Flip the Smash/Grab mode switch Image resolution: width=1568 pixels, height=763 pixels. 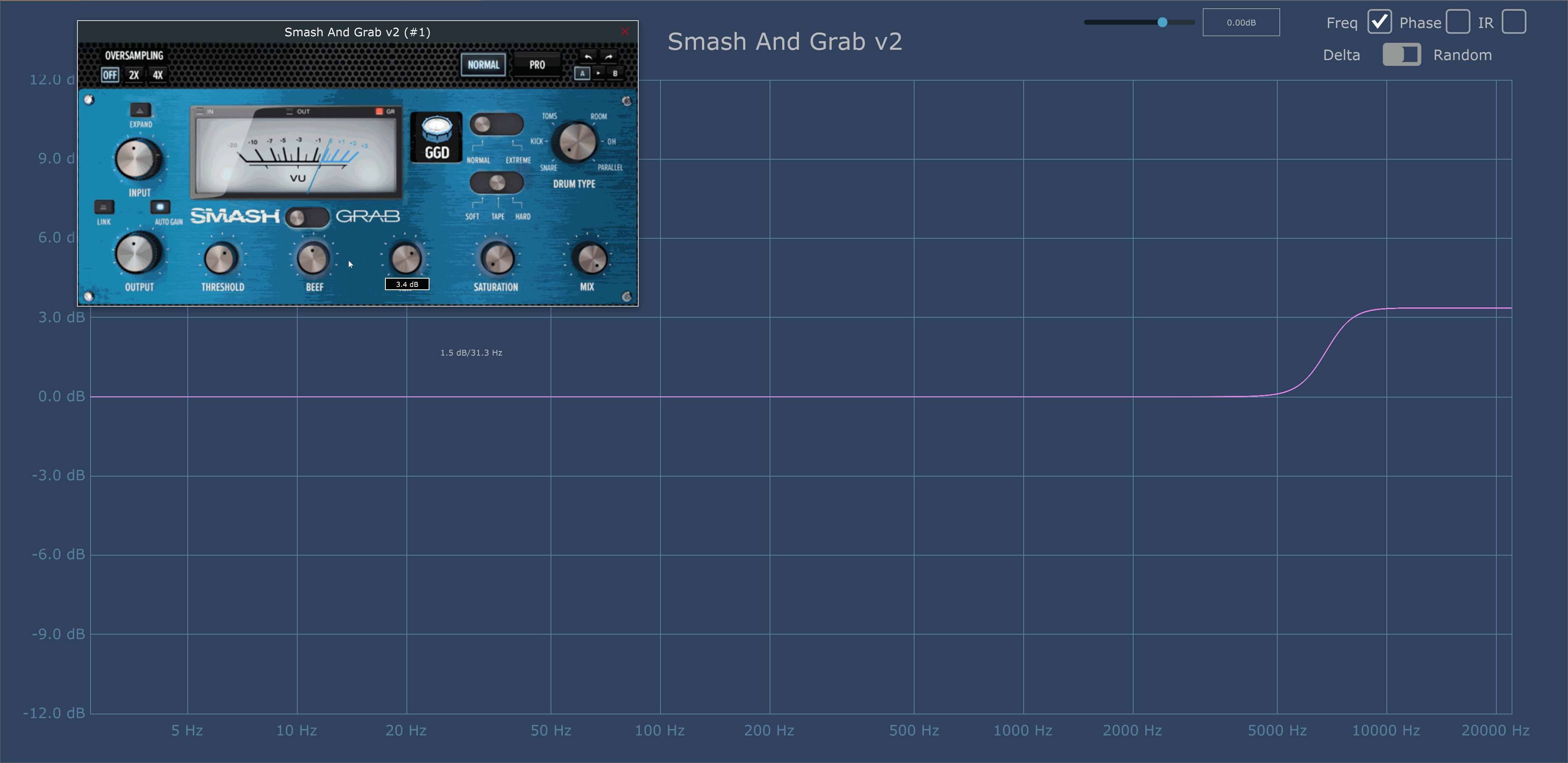[x=308, y=217]
